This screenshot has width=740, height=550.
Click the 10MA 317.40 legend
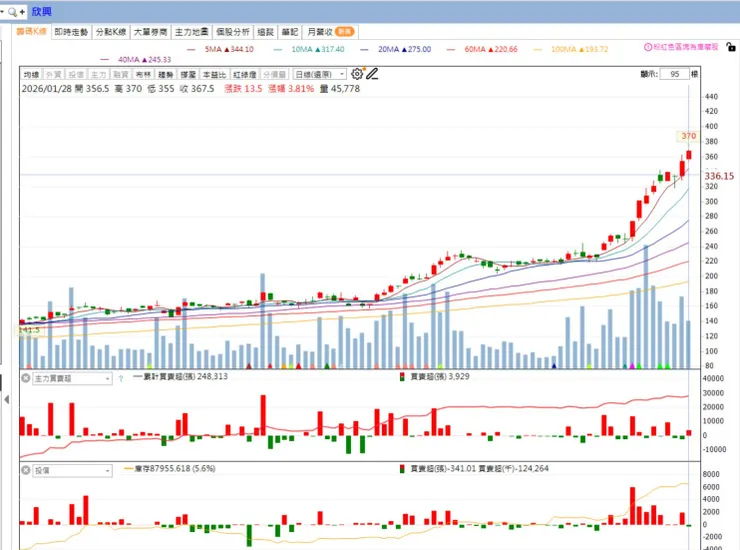tap(309, 49)
